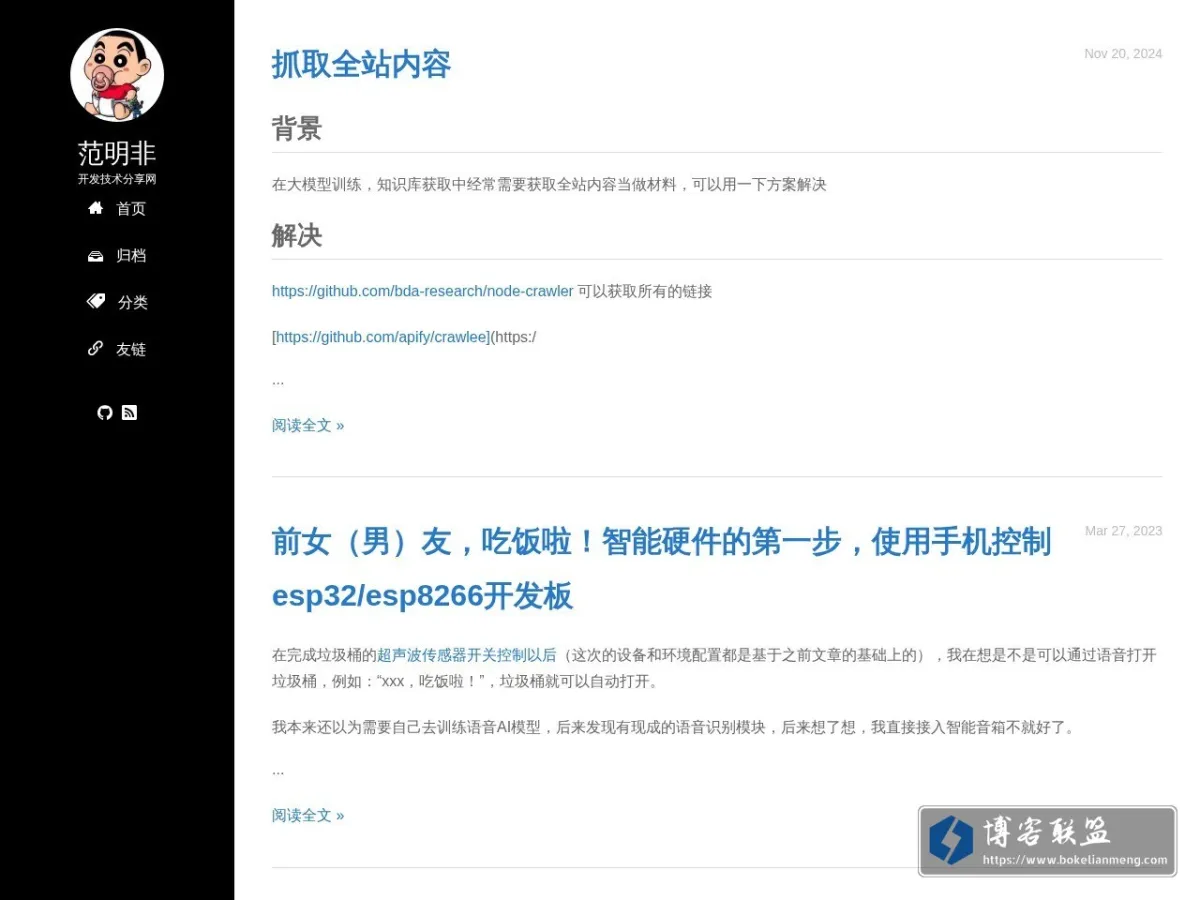Click the subtitle 开发技术分享网

pos(117,179)
